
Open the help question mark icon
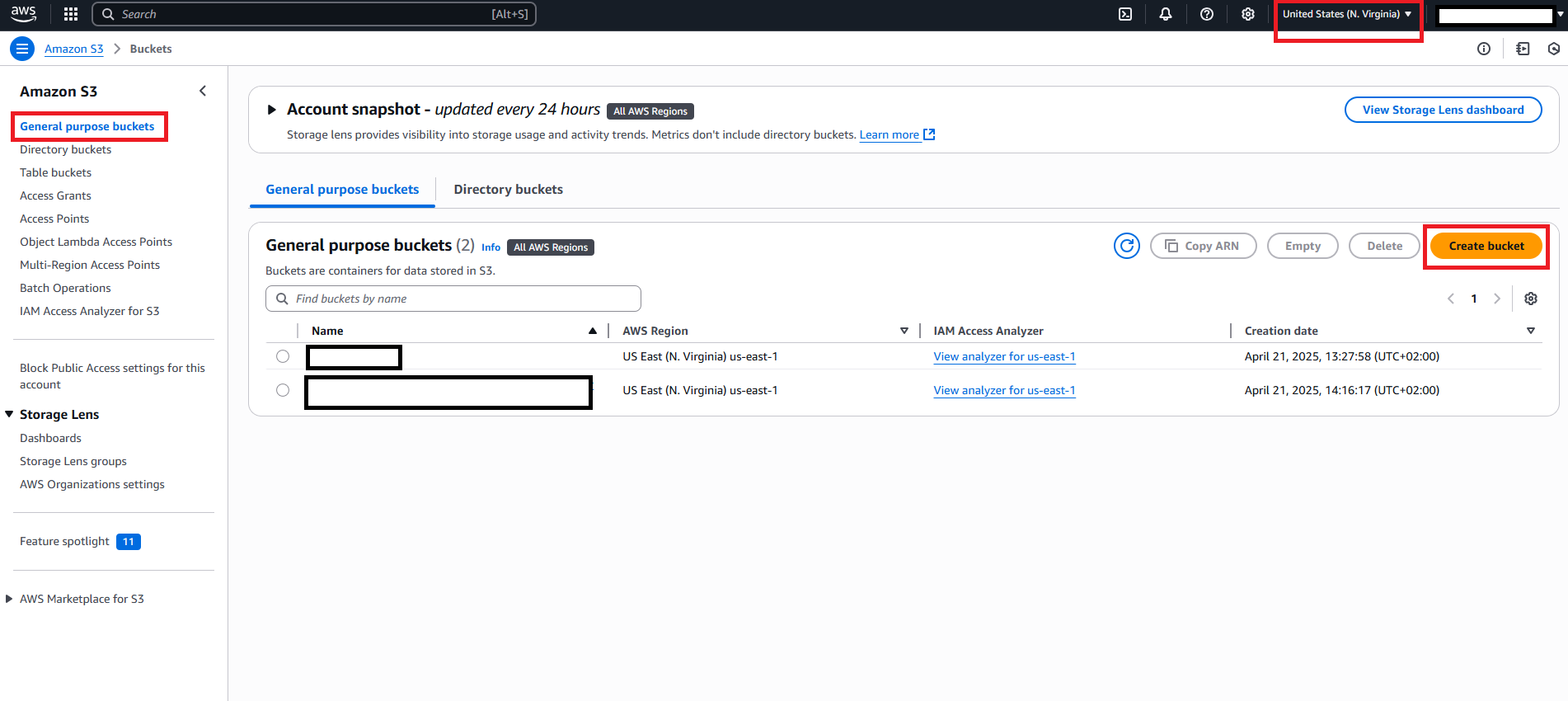coord(1207,14)
